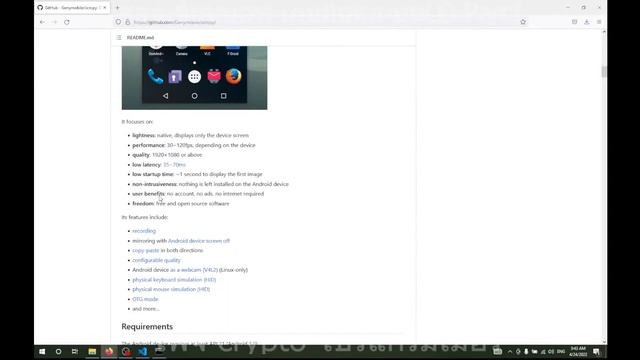Click the 'performance' bullet text
Image resolution: width=640 pixels, height=360 pixels.
(x=193, y=145)
